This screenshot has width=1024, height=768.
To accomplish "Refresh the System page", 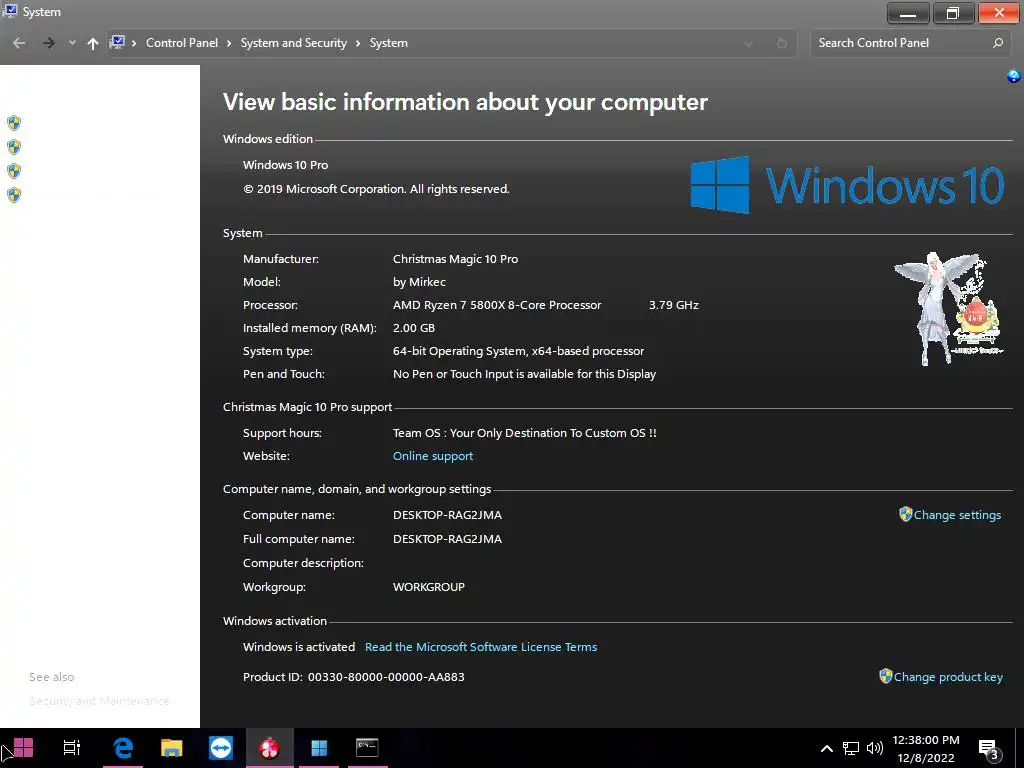I will 782,43.
